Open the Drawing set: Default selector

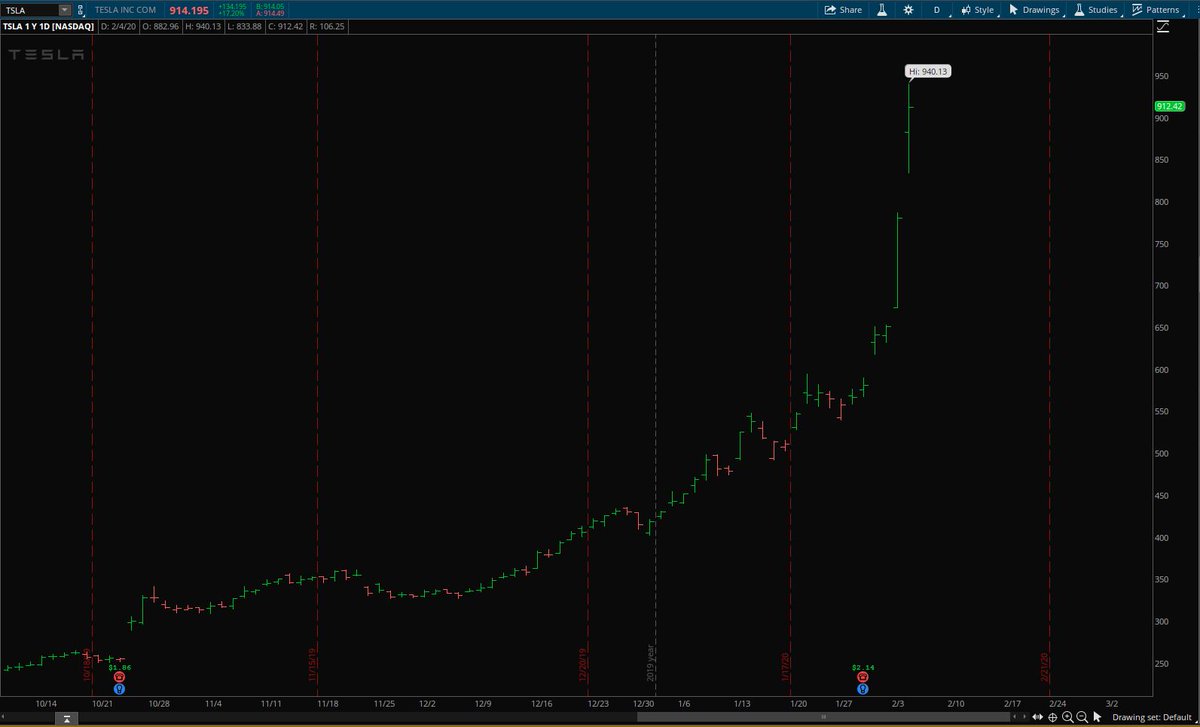(1152, 717)
